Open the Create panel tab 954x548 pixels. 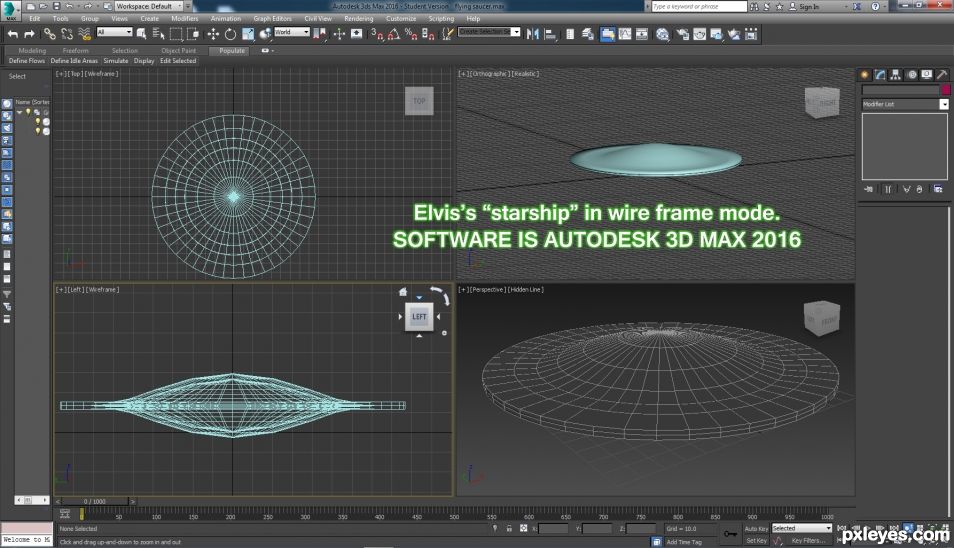tap(865, 74)
